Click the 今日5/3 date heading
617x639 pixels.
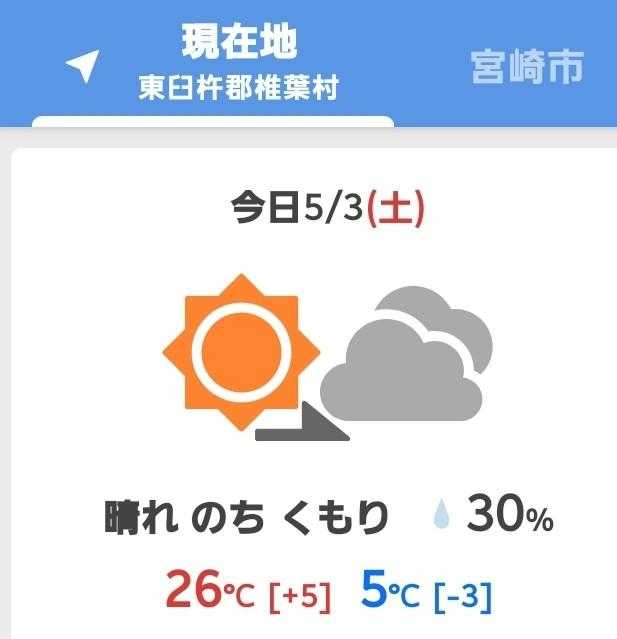coord(296,210)
